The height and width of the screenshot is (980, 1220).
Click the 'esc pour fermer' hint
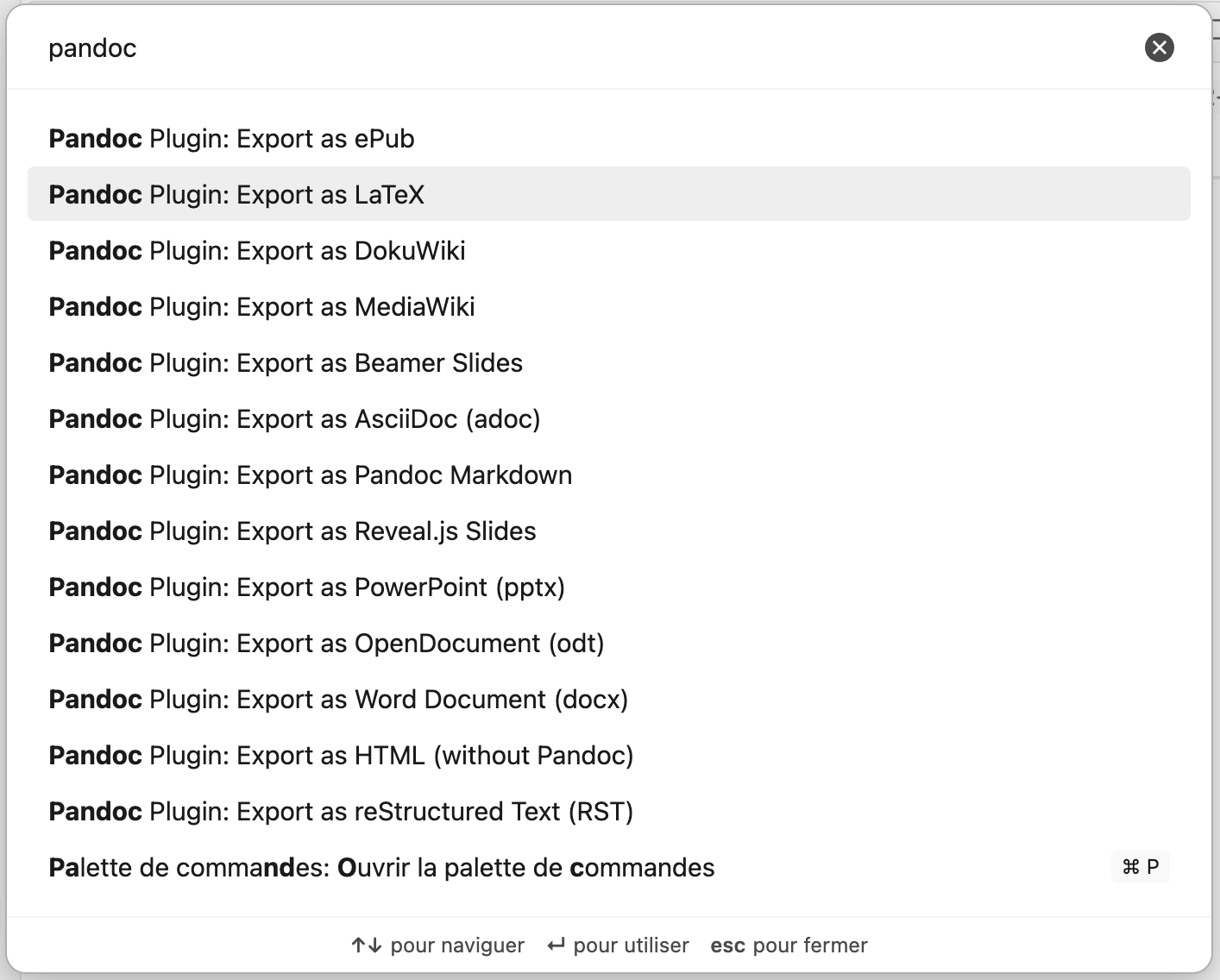point(789,945)
